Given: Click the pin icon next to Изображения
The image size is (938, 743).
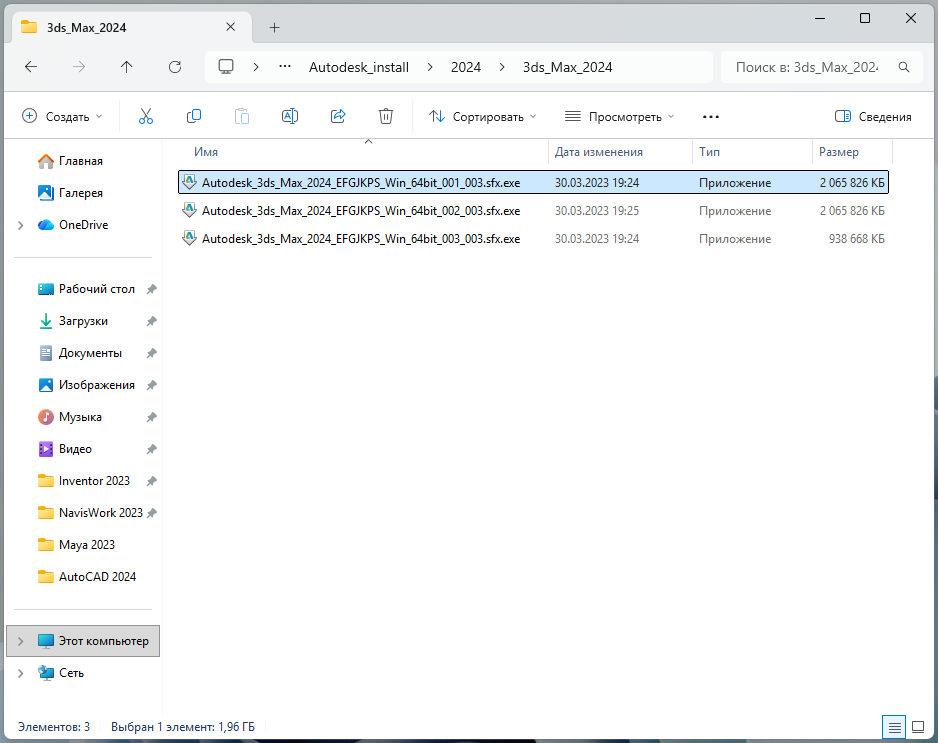Looking at the screenshot, I should (152, 385).
